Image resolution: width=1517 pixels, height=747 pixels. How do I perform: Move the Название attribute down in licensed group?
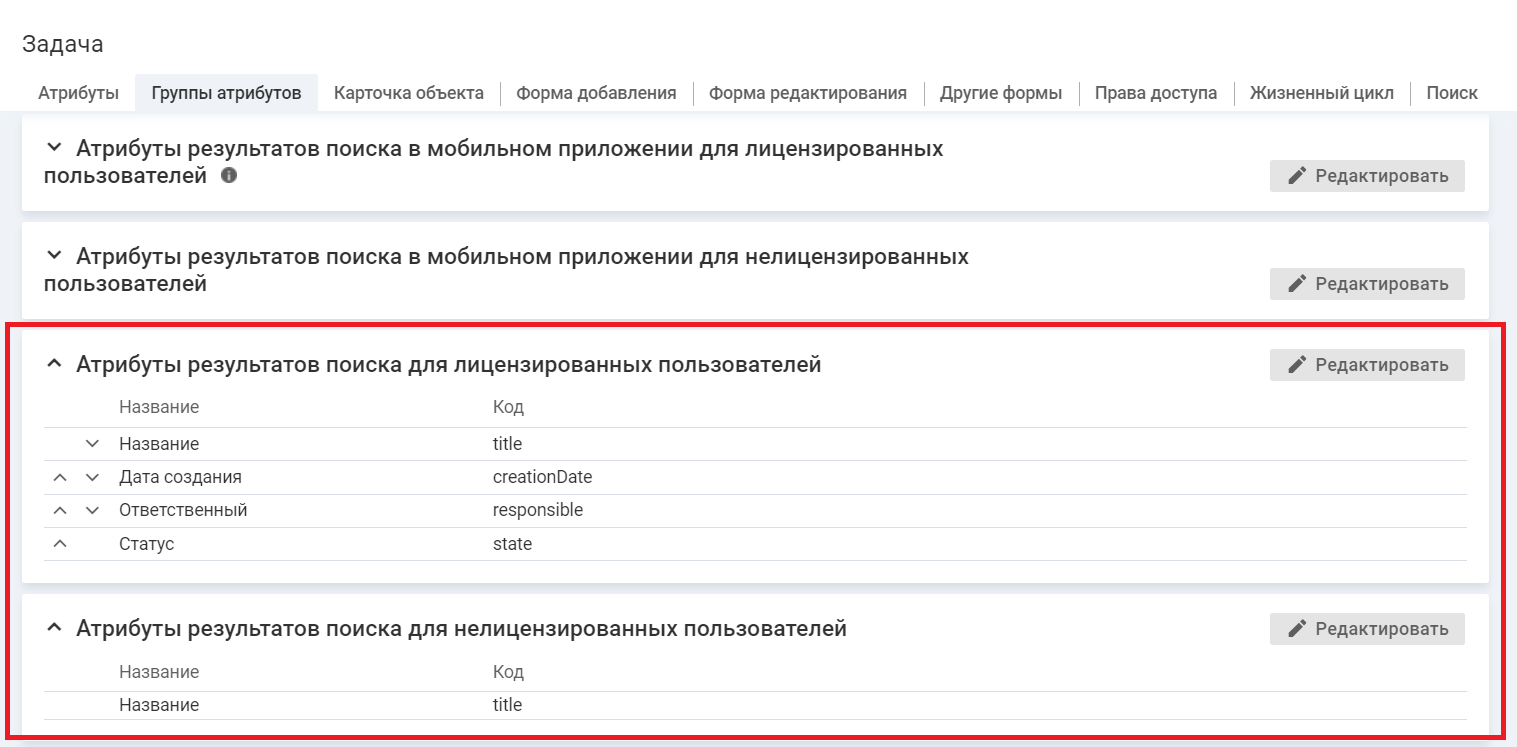click(x=93, y=444)
